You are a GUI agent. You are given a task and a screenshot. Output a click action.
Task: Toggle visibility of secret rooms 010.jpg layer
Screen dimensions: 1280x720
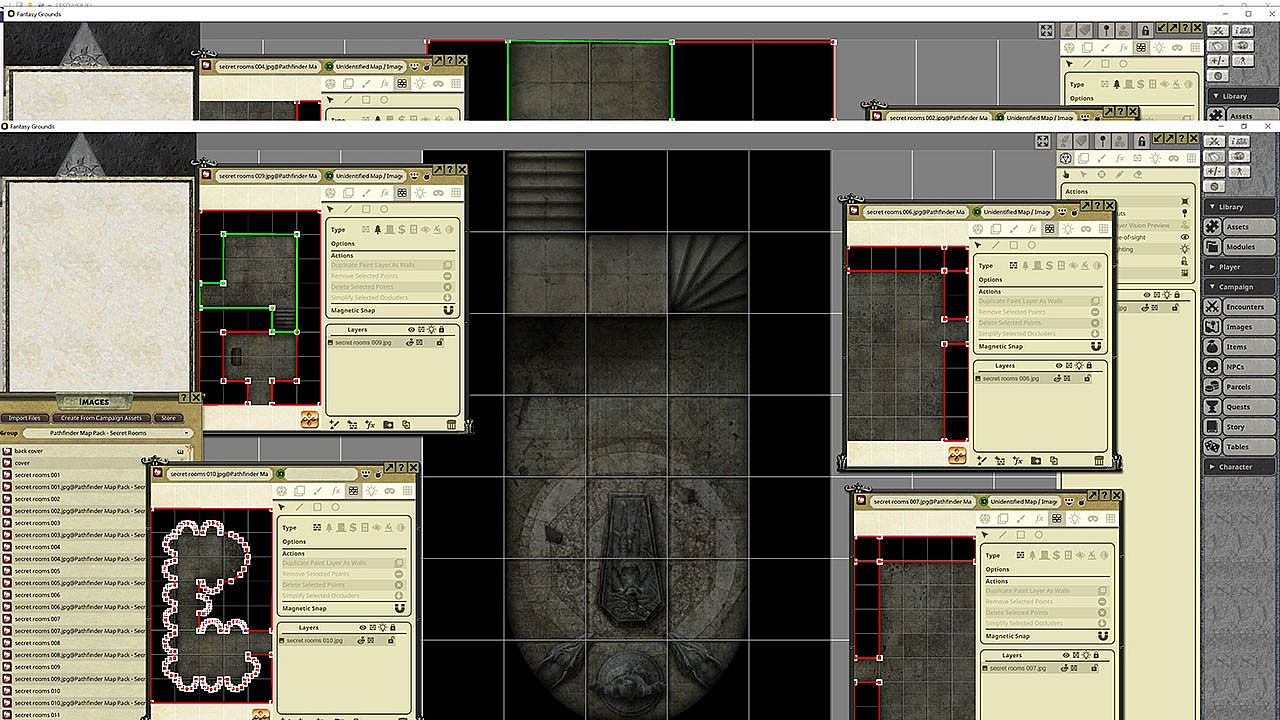pos(362,641)
